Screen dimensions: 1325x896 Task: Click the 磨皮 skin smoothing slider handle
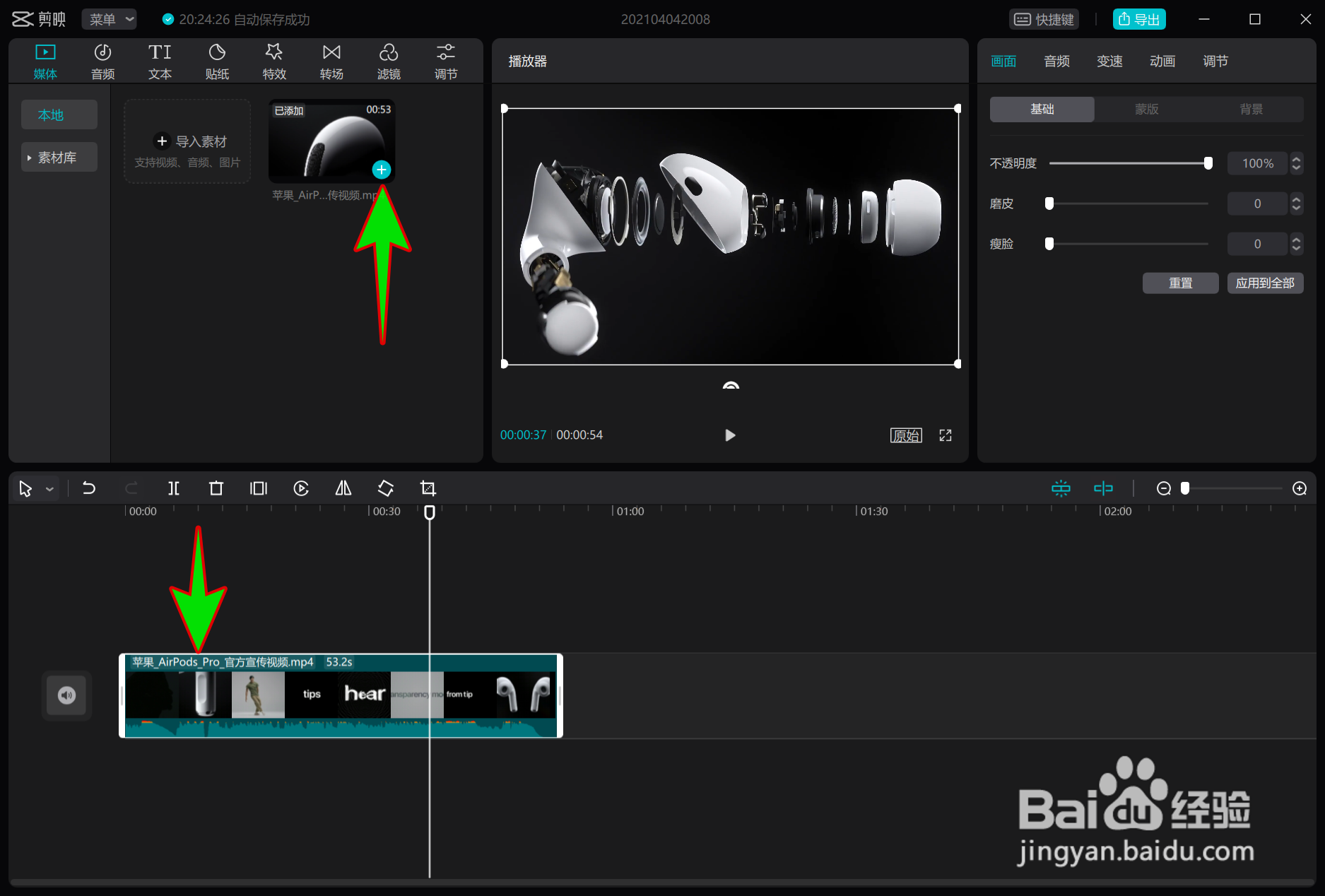1049,204
